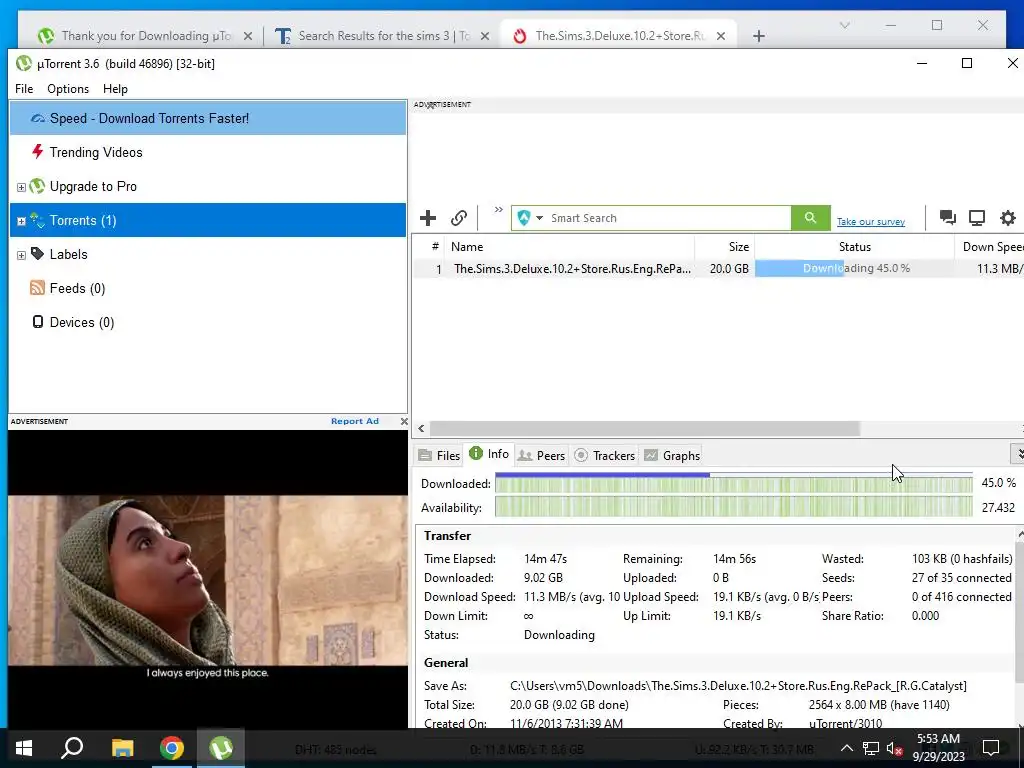Click the Downloaded pieces bar
1024x768 pixels.
click(x=733, y=484)
